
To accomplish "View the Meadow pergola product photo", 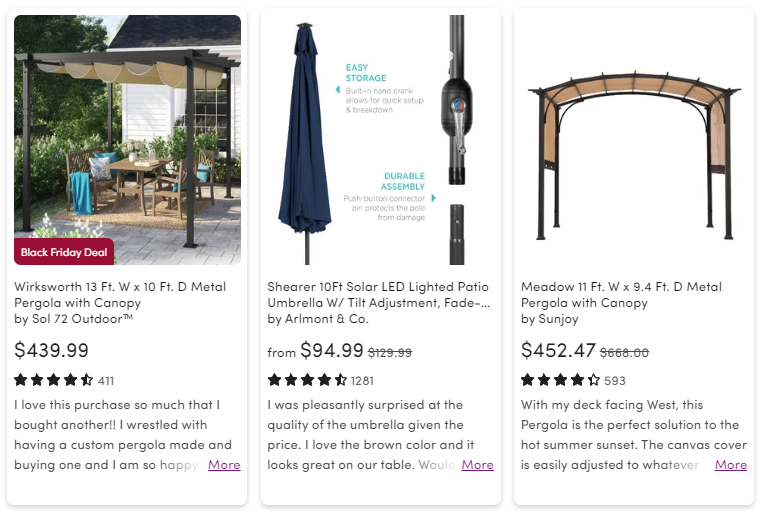I will point(633,140).
